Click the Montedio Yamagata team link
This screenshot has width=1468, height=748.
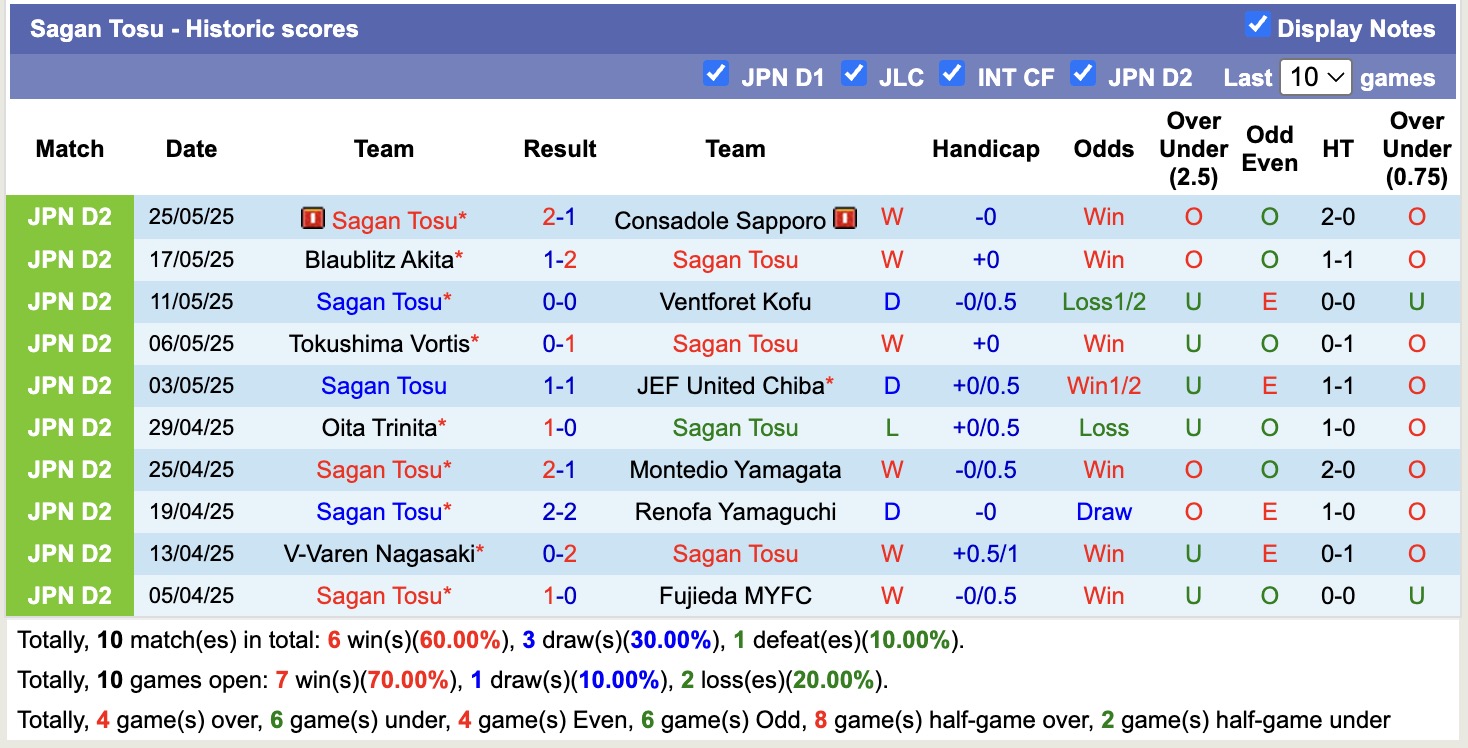pyautogui.click(x=735, y=470)
